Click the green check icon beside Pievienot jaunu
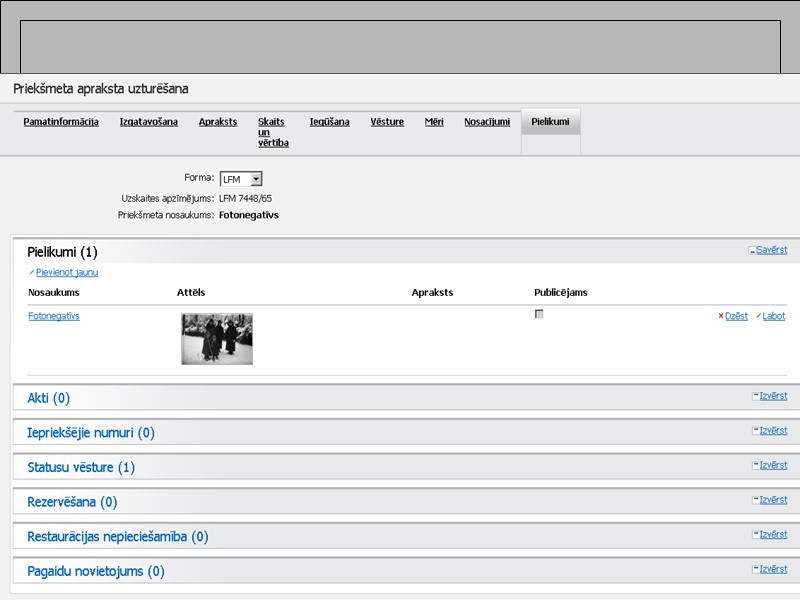This screenshot has height=600, width=800. tap(32, 272)
